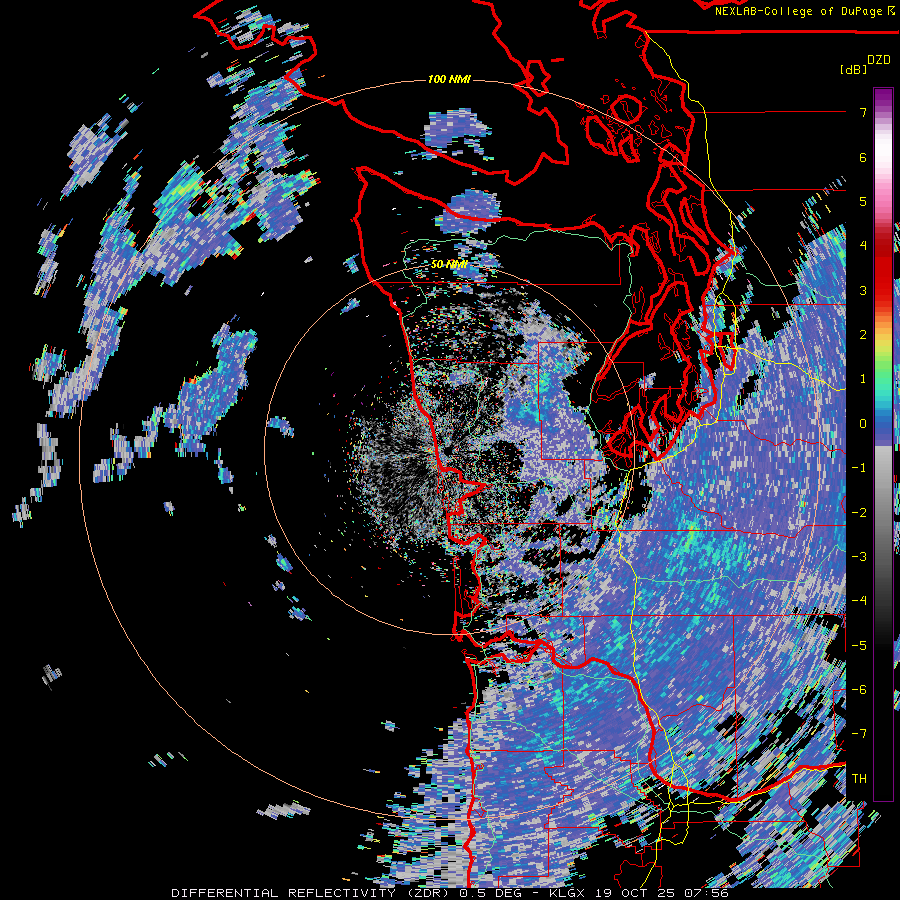The height and width of the screenshot is (900, 900).
Task: Click the 100 NMI range ring label
Action: (x=449, y=79)
